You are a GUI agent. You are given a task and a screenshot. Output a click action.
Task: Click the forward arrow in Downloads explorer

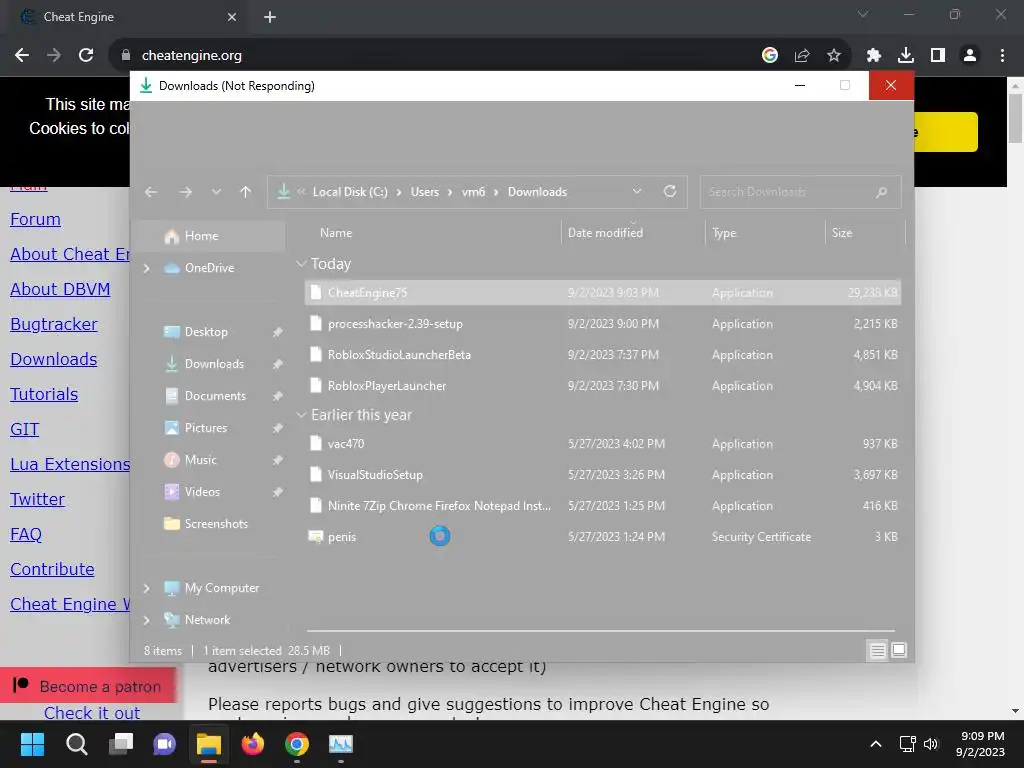click(185, 192)
